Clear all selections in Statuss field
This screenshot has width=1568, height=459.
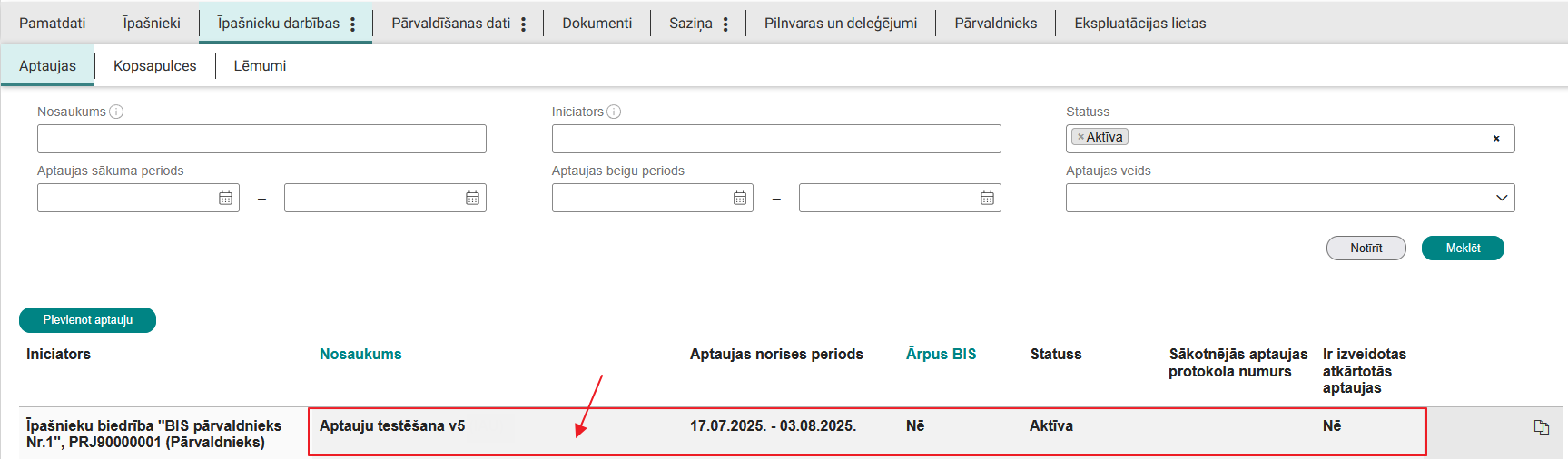[x=1496, y=139]
